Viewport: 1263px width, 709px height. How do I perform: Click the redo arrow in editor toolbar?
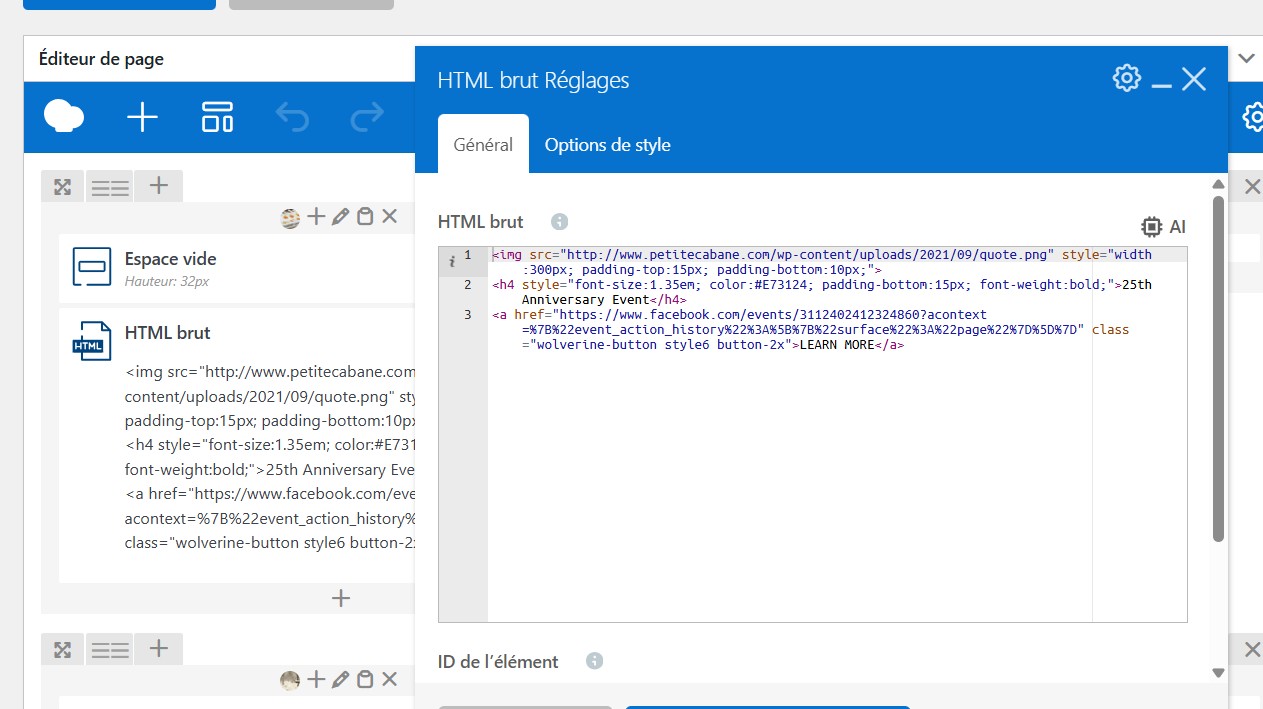367,117
